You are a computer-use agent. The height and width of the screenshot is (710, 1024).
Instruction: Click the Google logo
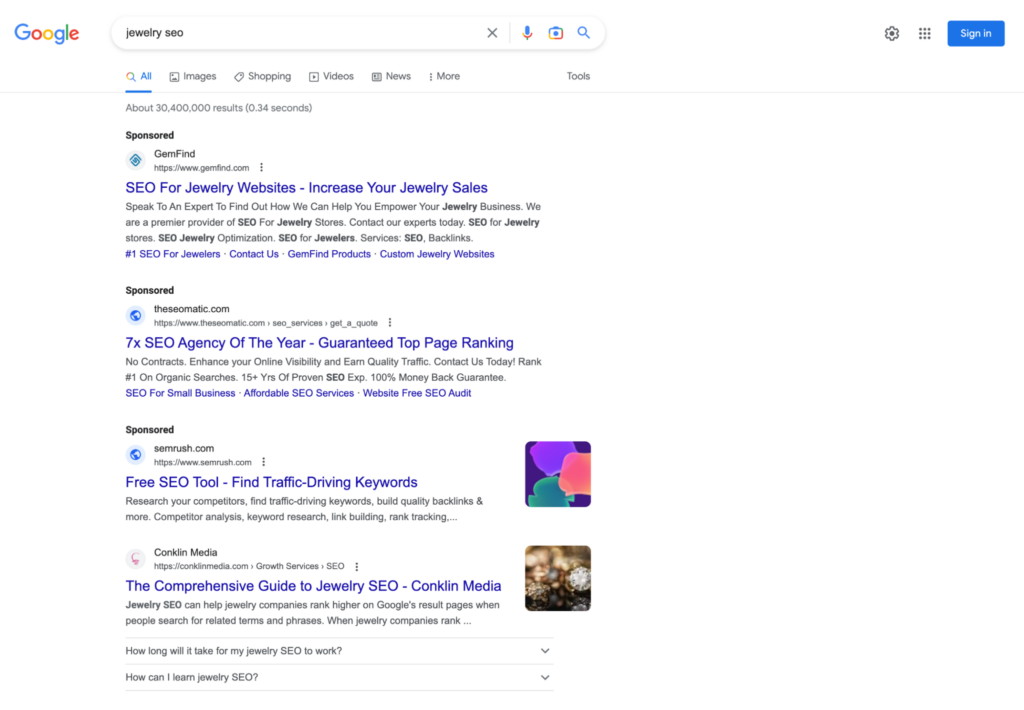coord(46,33)
